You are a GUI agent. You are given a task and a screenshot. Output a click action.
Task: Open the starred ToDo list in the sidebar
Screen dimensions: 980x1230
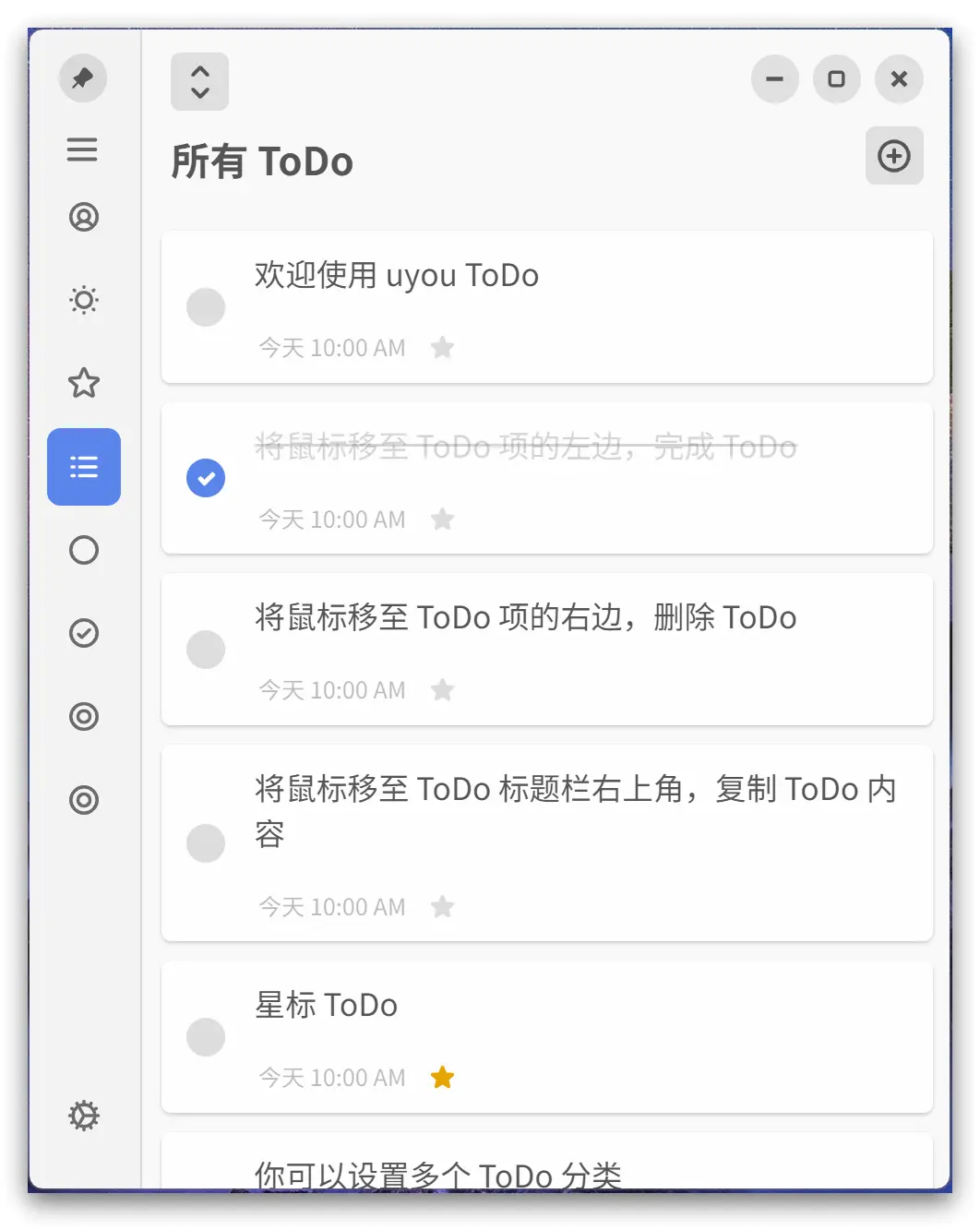click(x=84, y=383)
